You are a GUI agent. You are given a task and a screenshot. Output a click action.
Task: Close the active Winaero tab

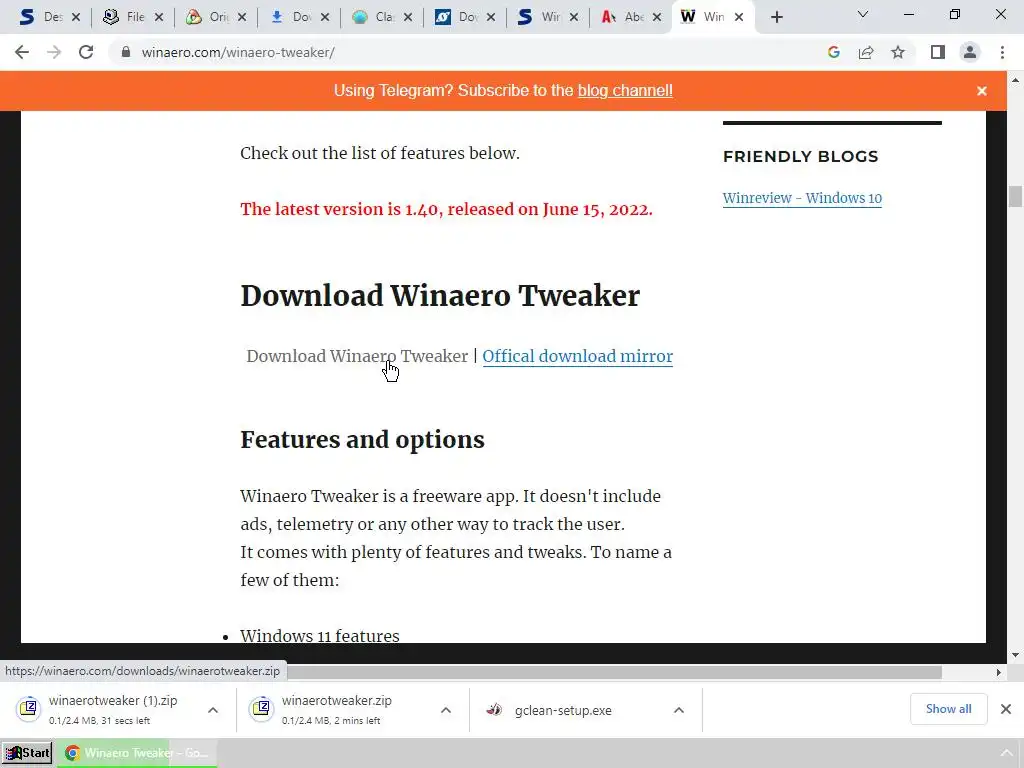pyautogui.click(x=739, y=18)
